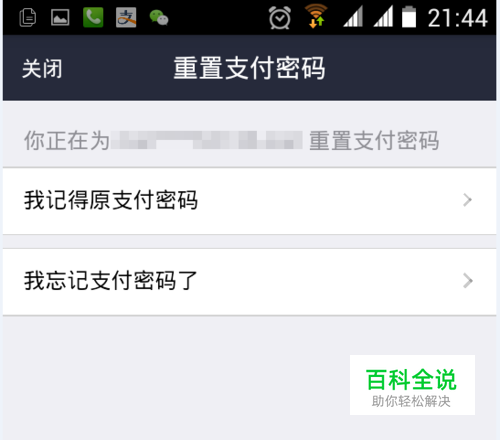Tap the first mobile signal bars icon
500x440 pixels.
353,17
